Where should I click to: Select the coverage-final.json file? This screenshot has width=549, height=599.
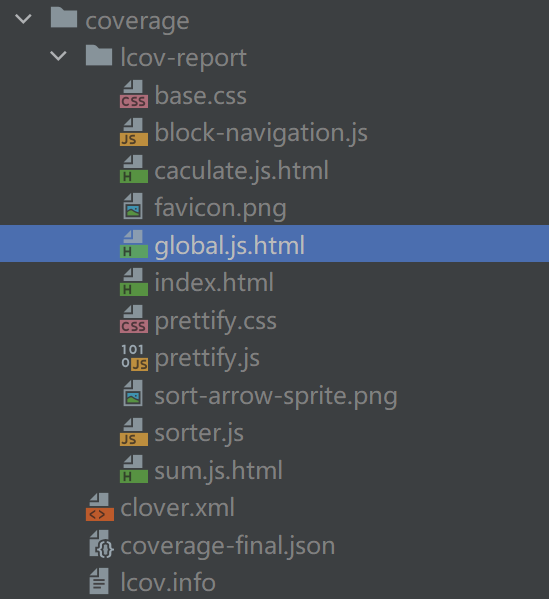coord(228,546)
